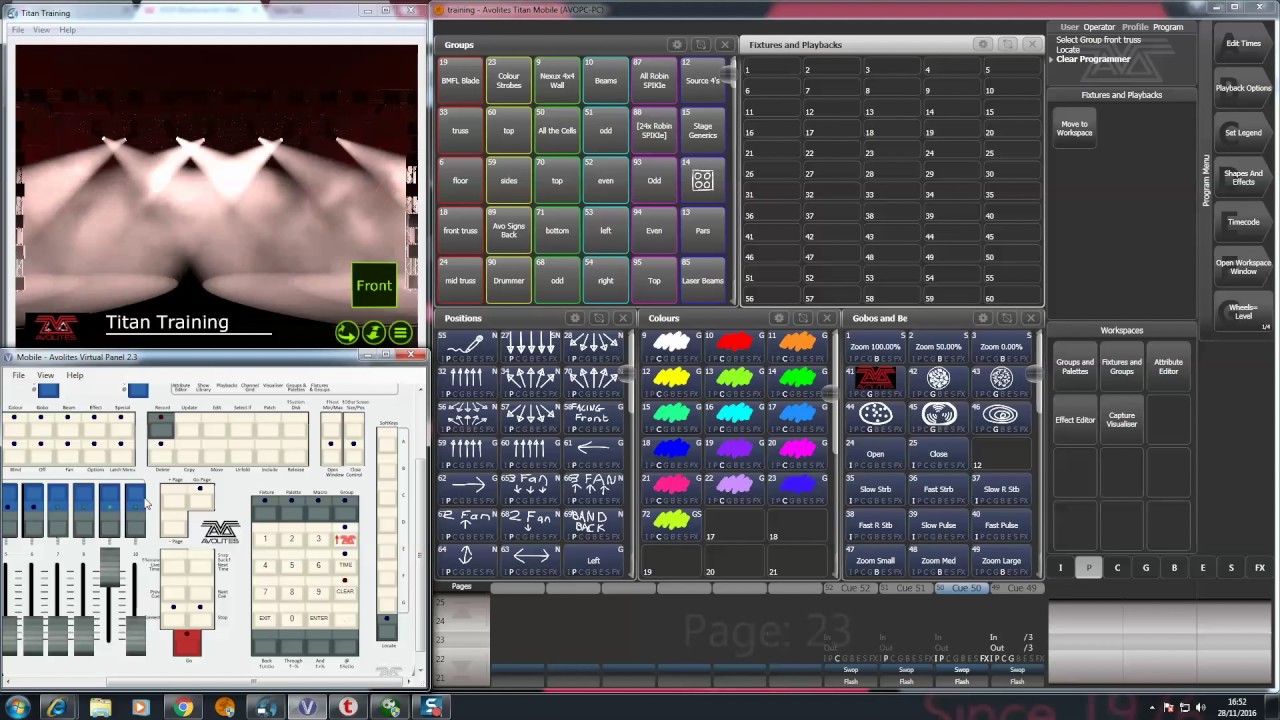Select the left arrow position palette 61

(x=594, y=451)
